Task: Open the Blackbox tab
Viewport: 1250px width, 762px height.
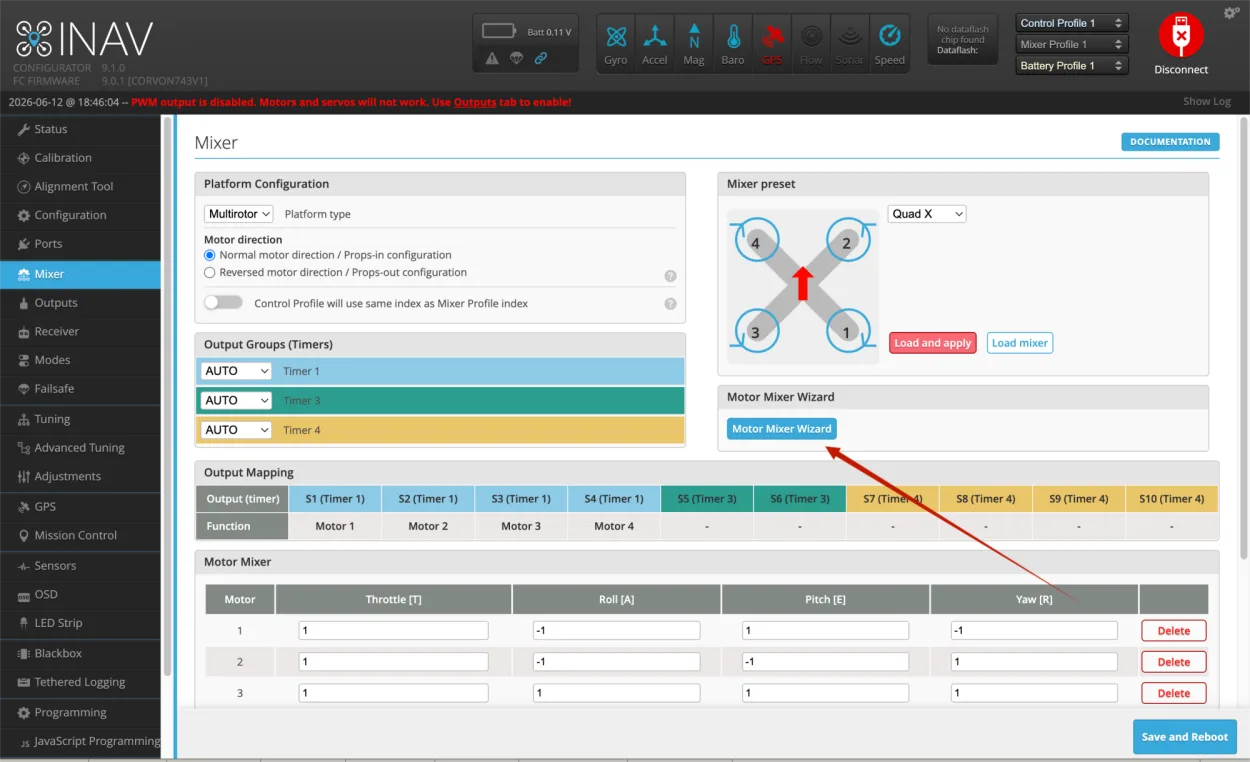Action: (80, 653)
